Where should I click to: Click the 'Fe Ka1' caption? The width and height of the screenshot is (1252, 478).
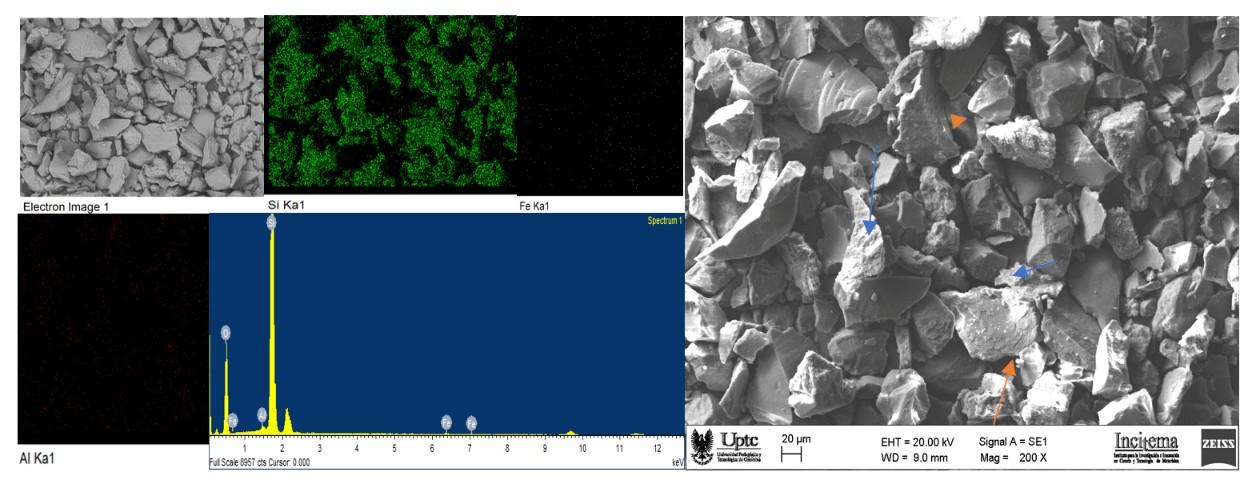(x=536, y=206)
